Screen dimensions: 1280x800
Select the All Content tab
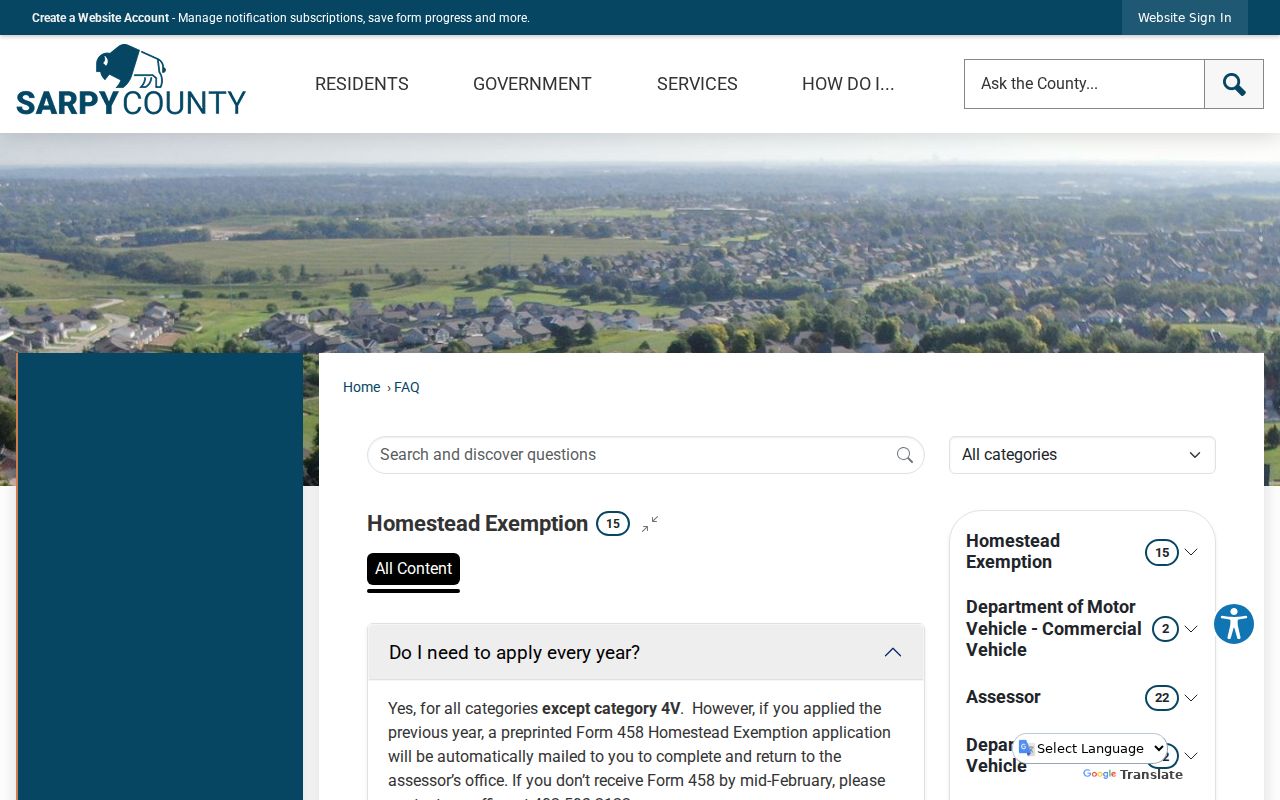(x=413, y=569)
